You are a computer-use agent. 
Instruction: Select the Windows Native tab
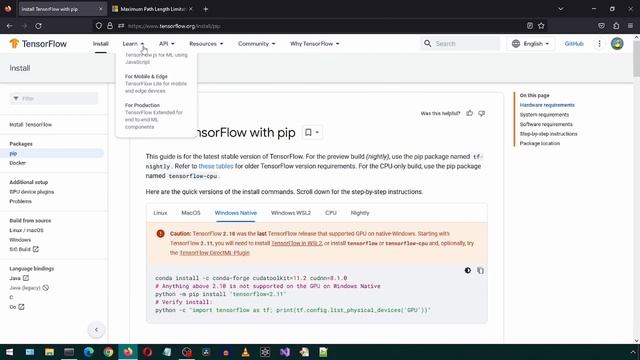pyautogui.click(x=236, y=213)
